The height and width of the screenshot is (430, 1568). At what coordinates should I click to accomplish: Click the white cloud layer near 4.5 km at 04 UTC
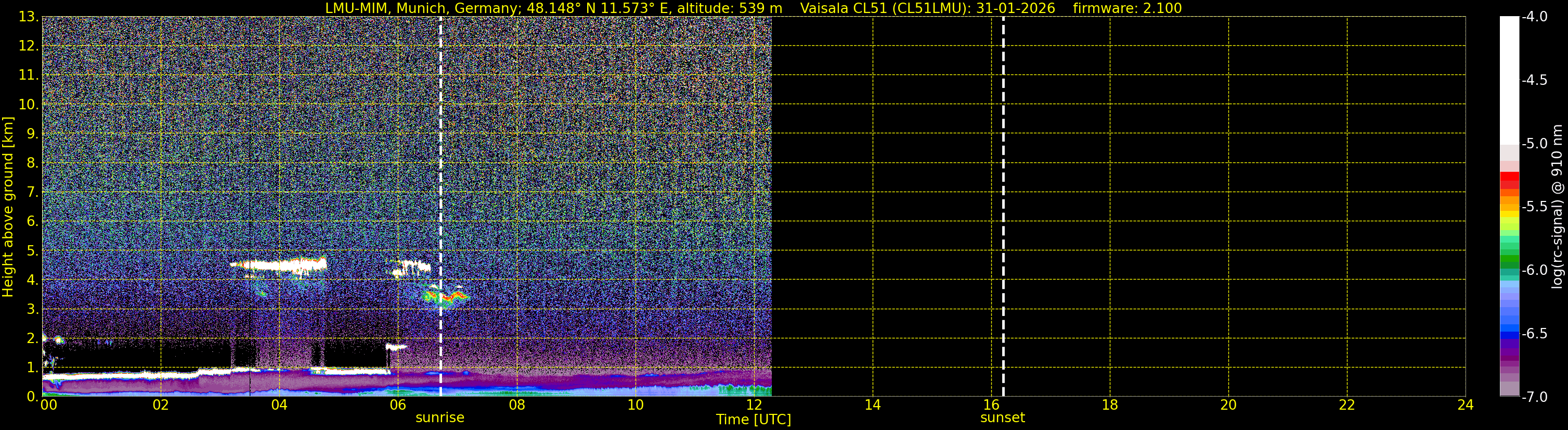click(x=279, y=265)
